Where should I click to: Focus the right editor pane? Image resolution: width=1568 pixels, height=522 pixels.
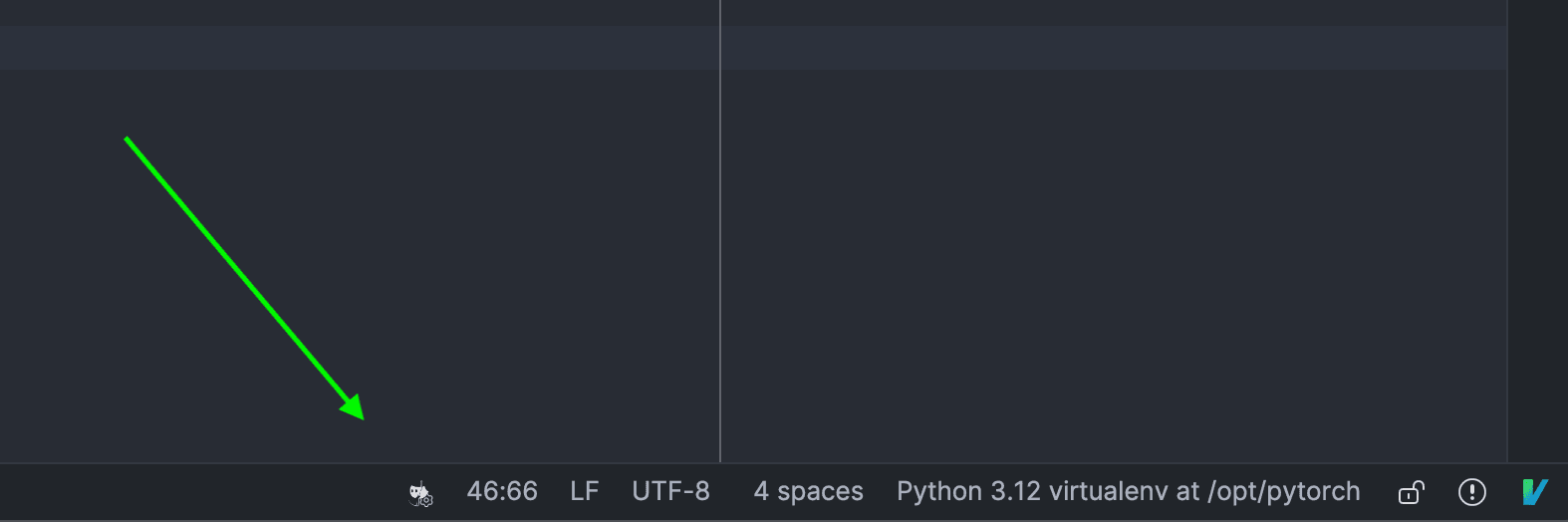(1114, 259)
